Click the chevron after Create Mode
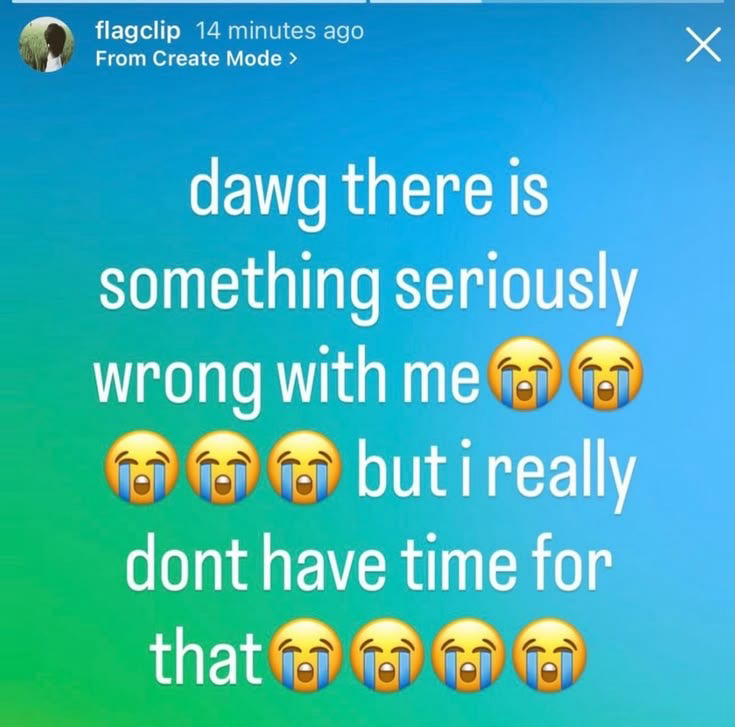 pos(293,59)
